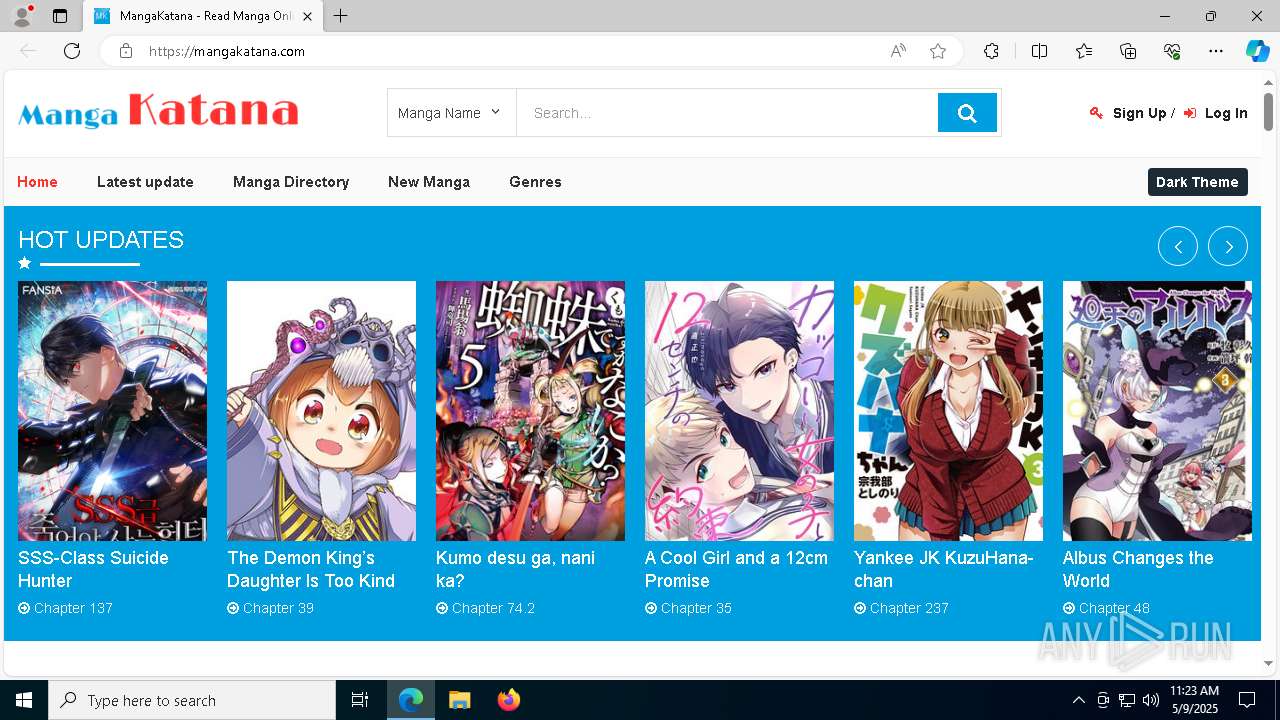Click the address bar URL
The height and width of the screenshot is (720, 1280).
(x=227, y=51)
